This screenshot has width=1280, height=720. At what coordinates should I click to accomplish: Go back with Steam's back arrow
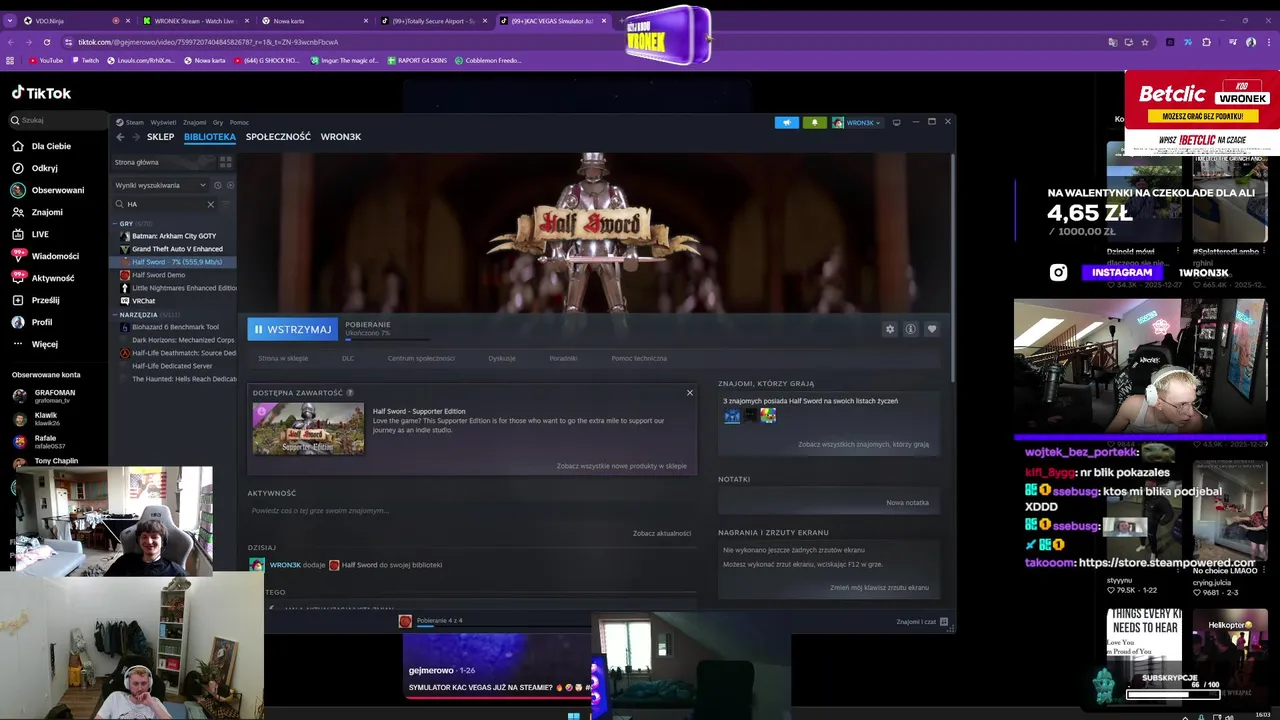tap(120, 137)
